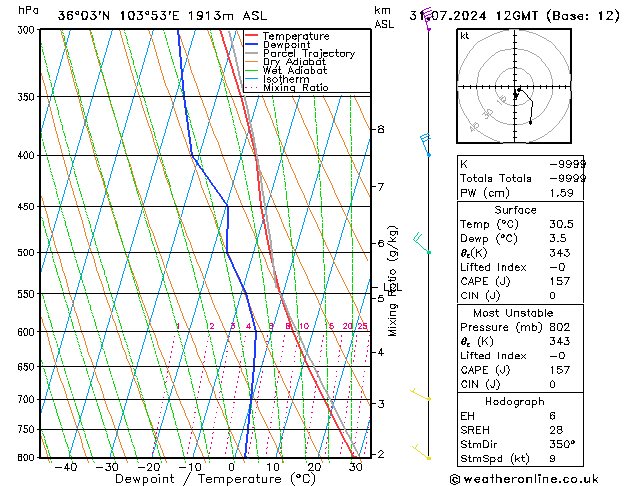Click the blue wind barb at 400 hPa
629x486 pixels.
pos(426,145)
